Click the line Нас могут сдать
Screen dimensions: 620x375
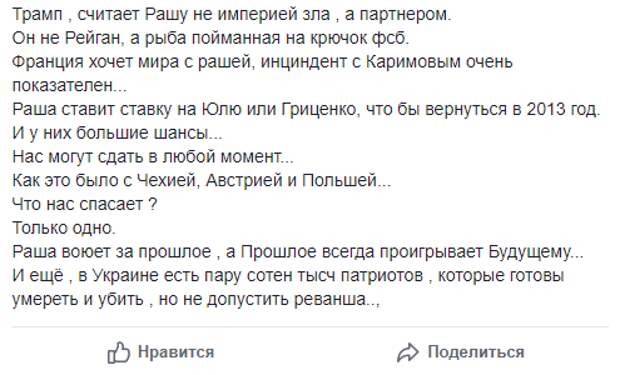point(153,157)
